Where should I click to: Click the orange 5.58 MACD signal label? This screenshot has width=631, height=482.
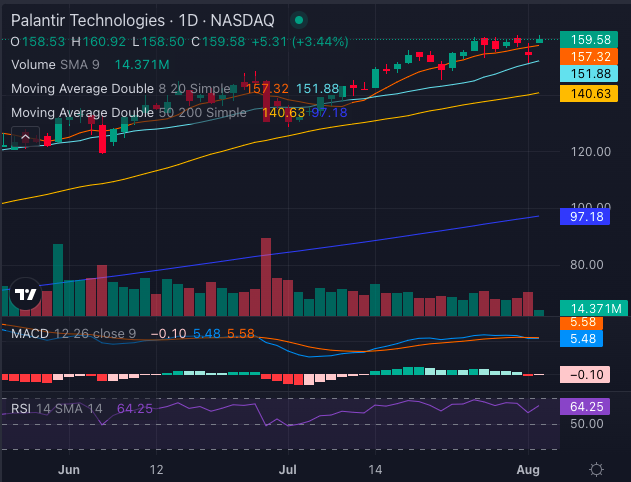(x=582, y=323)
